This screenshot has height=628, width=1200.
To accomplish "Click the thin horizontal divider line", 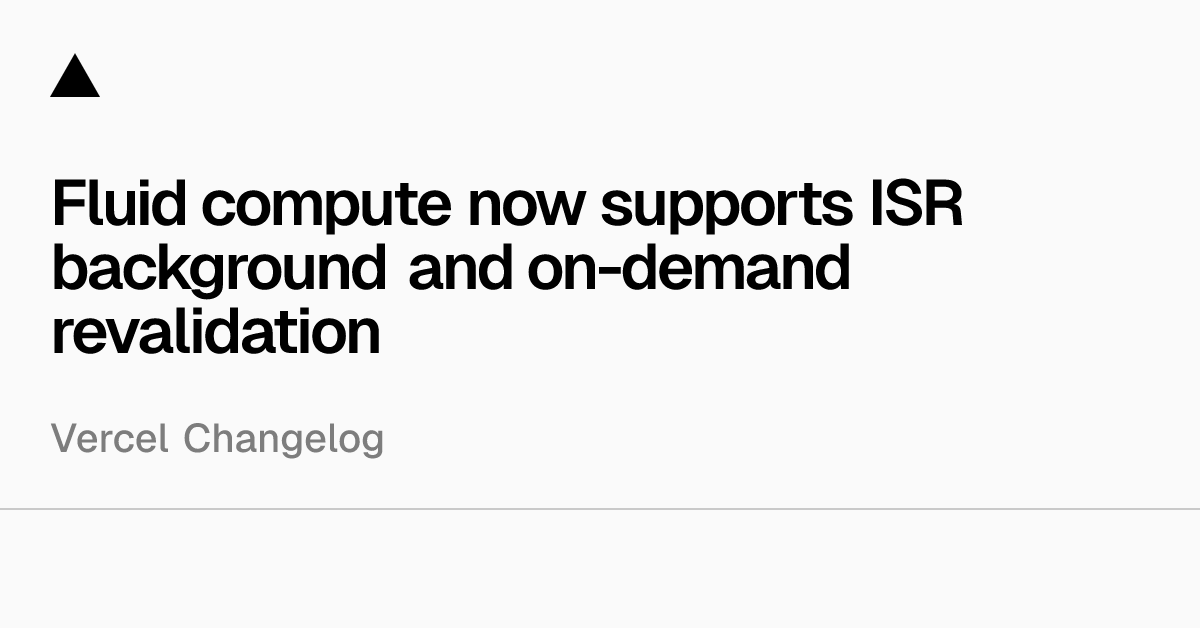I will tap(600, 509).
